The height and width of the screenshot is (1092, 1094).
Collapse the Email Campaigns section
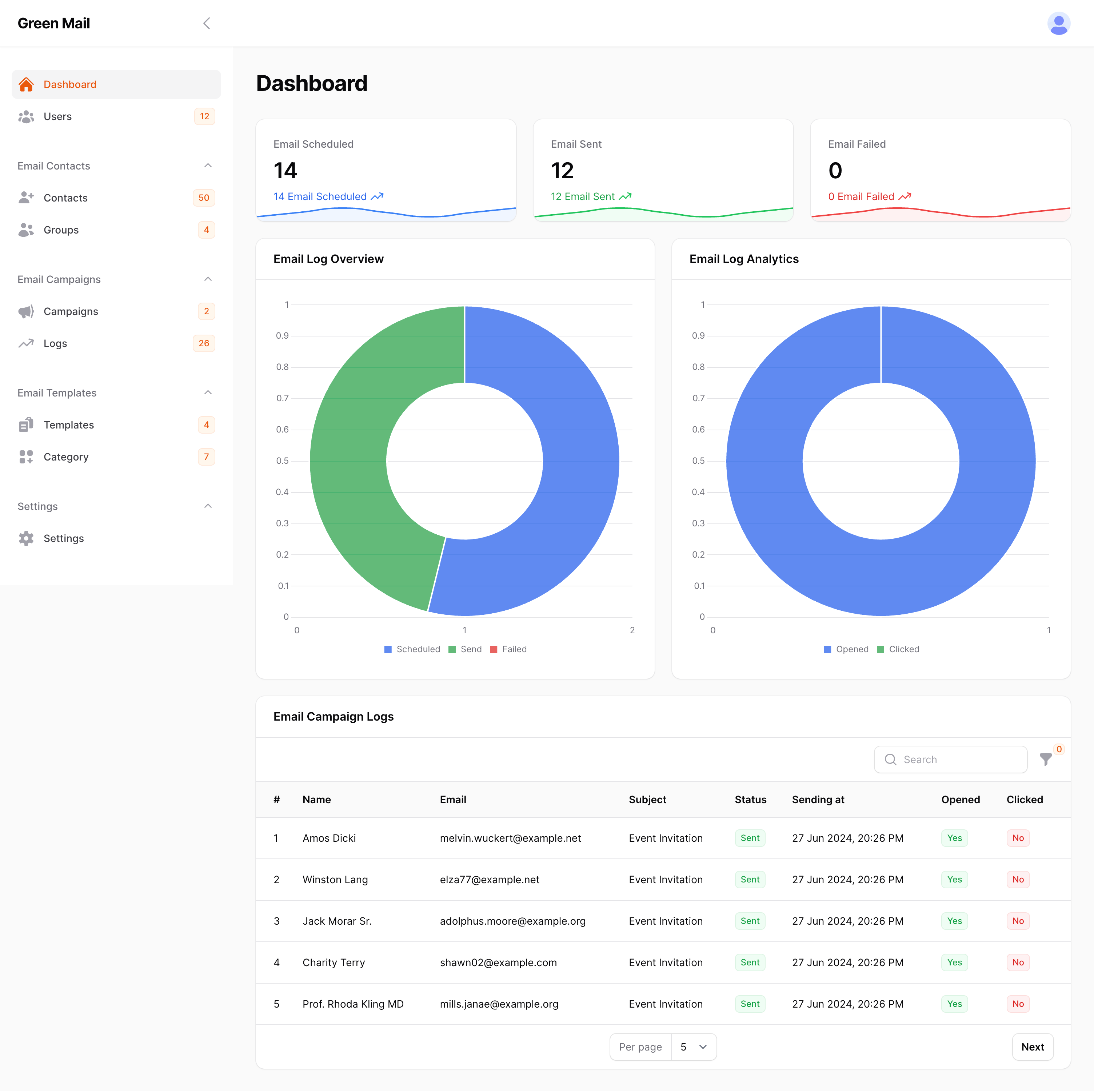pyautogui.click(x=208, y=279)
